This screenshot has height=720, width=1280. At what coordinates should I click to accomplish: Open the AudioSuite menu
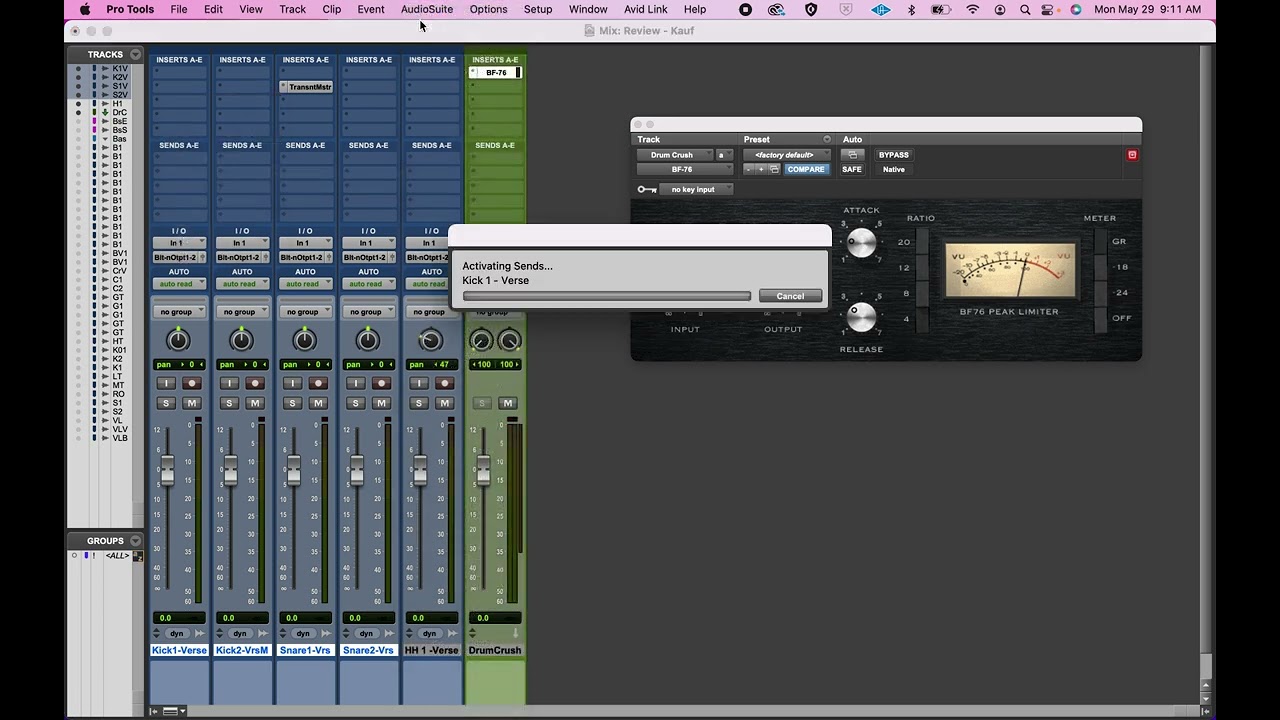427,9
